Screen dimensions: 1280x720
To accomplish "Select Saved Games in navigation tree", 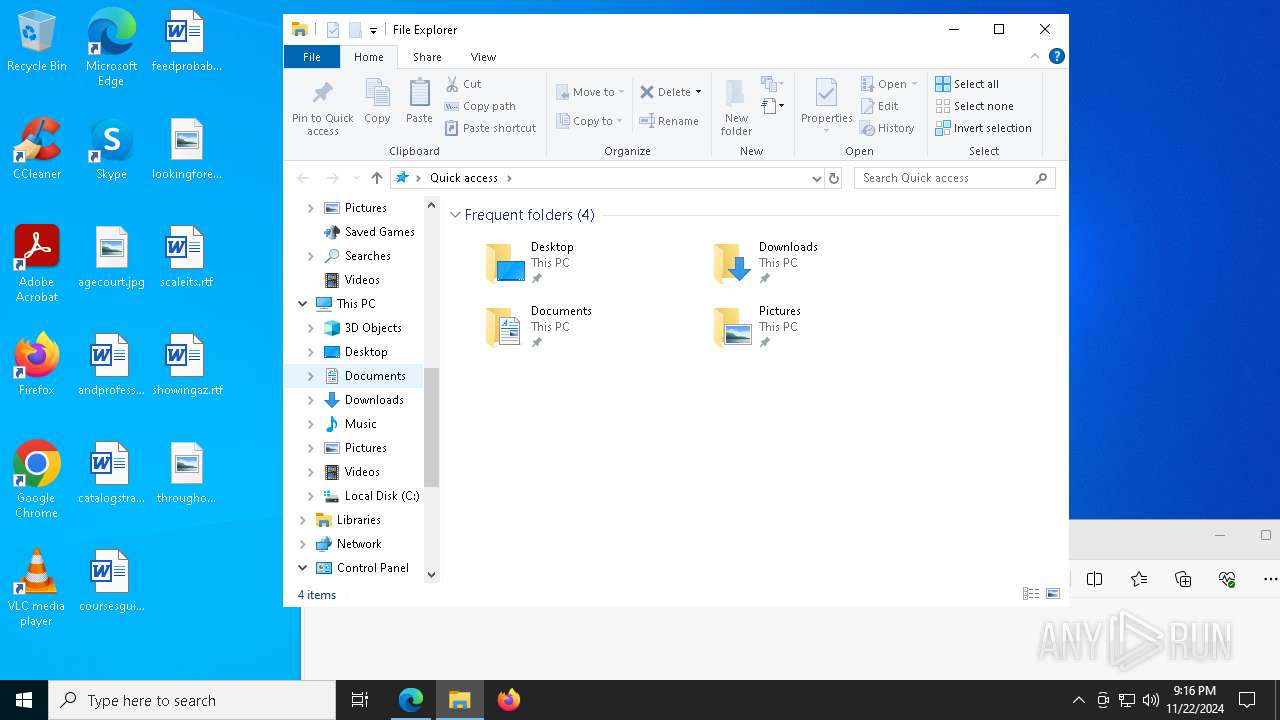I will tap(379, 232).
